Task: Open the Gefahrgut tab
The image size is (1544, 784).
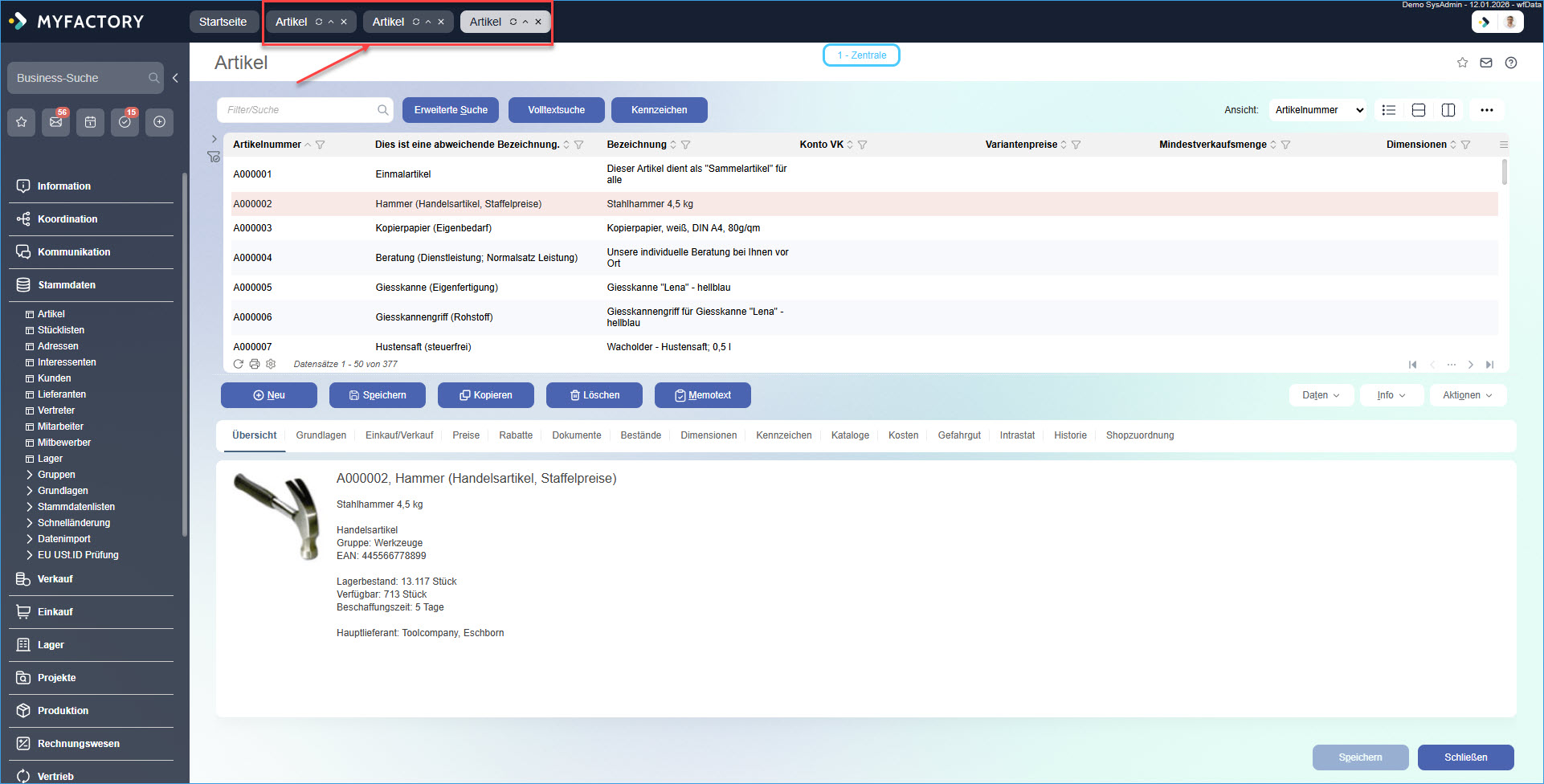Action: click(958, 435)
